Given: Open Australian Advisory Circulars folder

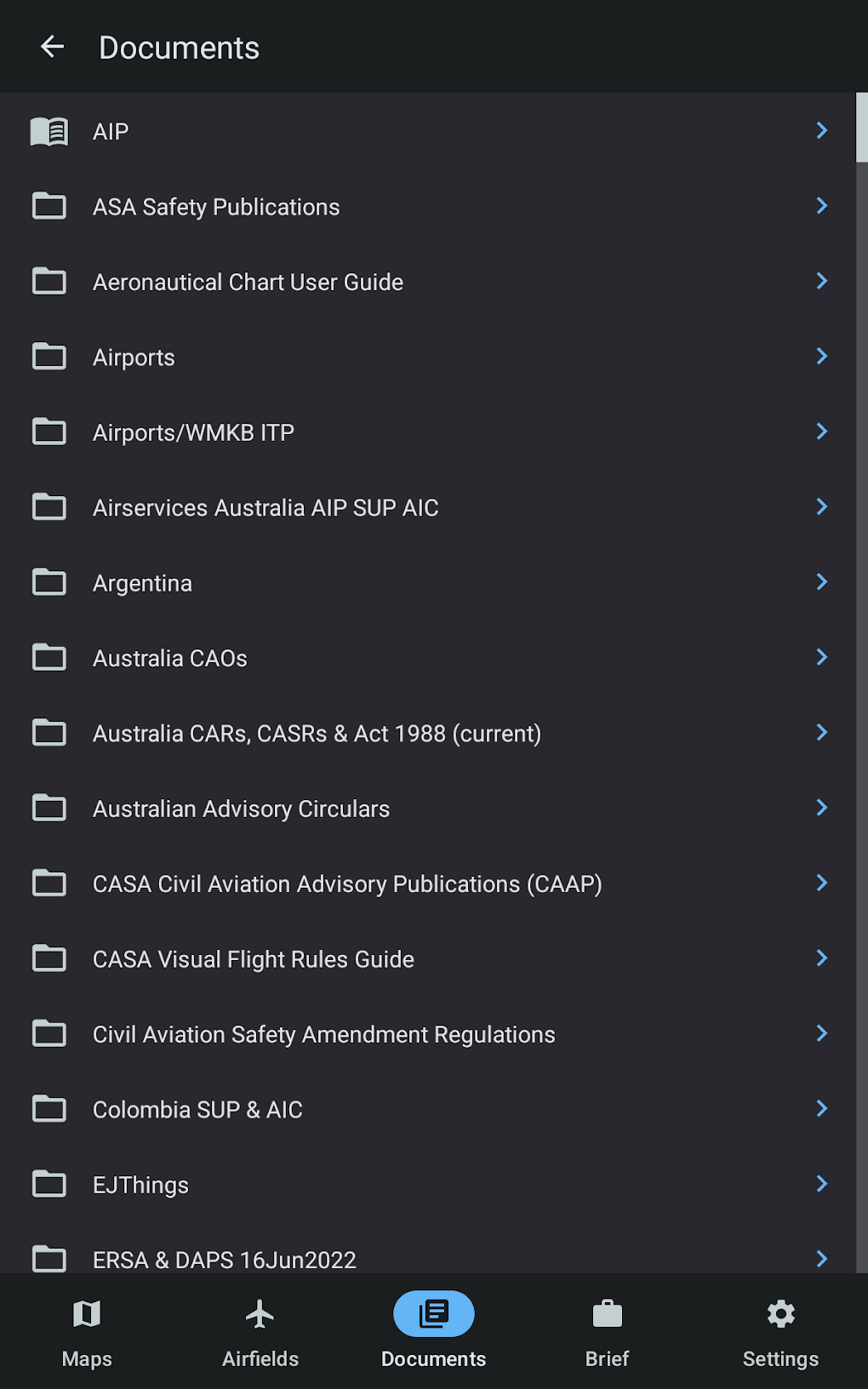Looking at the screenshot, I should [241, 809].
